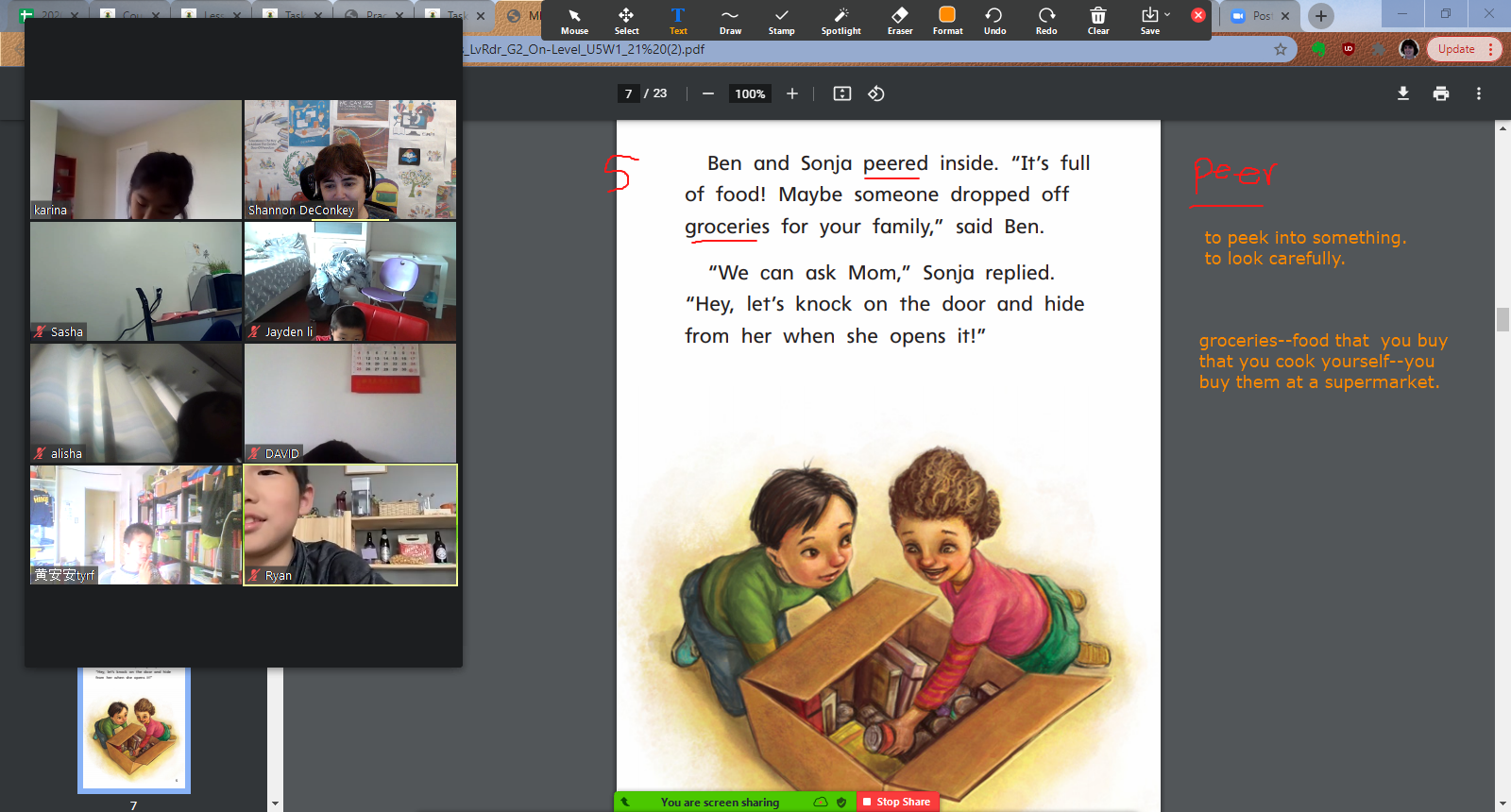Close the 'Post' browser tab
Viewport: 1511px width, 812px height.
click(1285, 16)
